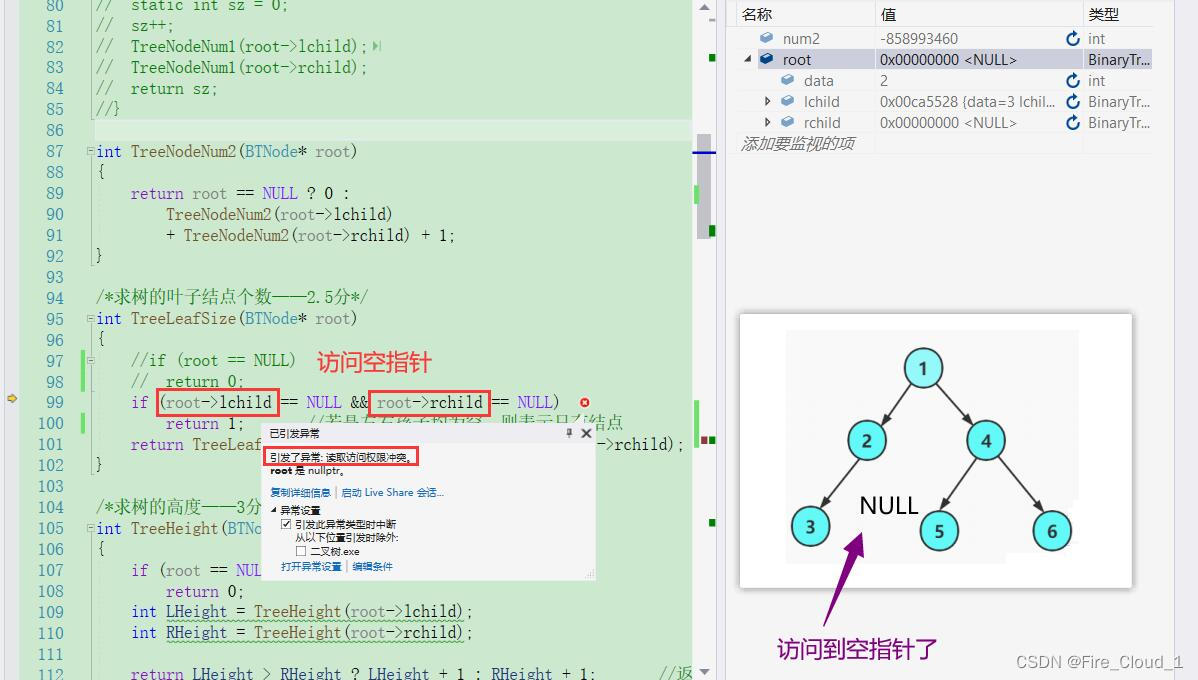
Task: Collapse the root watch entry
Action: click(747, 60)
